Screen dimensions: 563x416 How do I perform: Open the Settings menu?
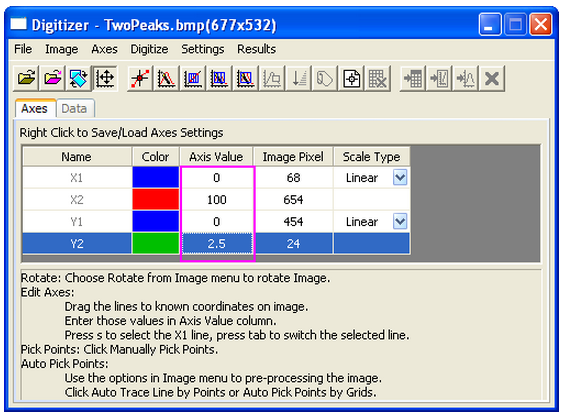tap(203, 49)
